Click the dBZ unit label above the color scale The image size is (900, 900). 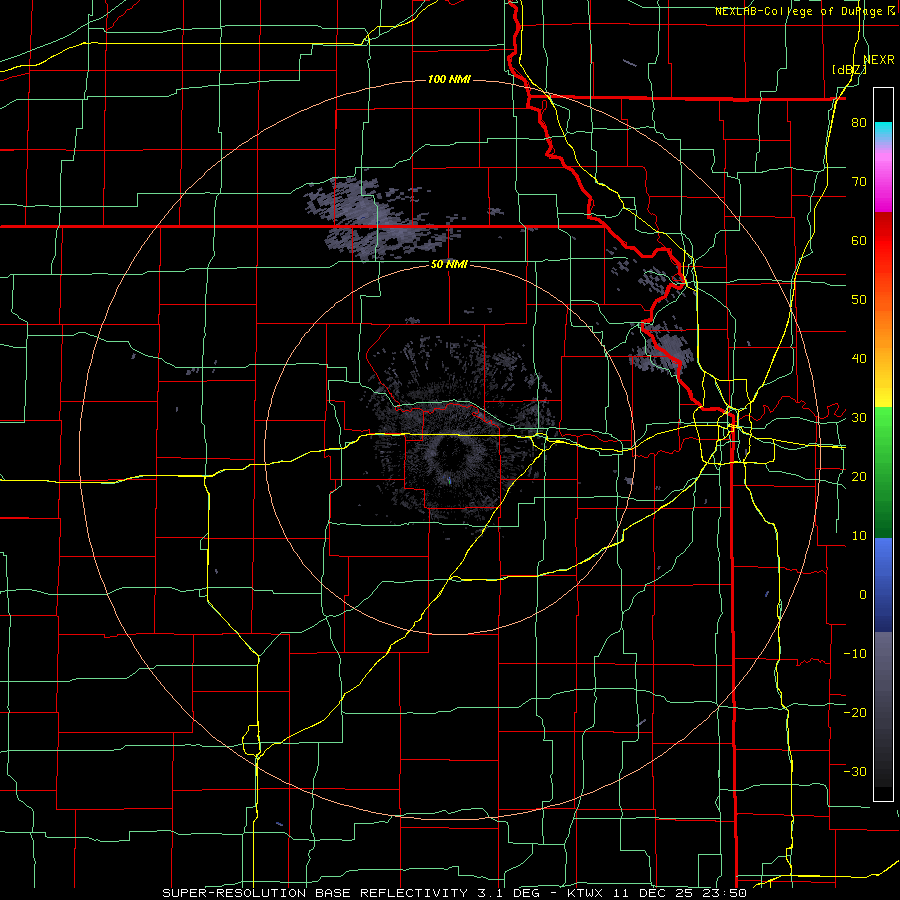(849, 70)
